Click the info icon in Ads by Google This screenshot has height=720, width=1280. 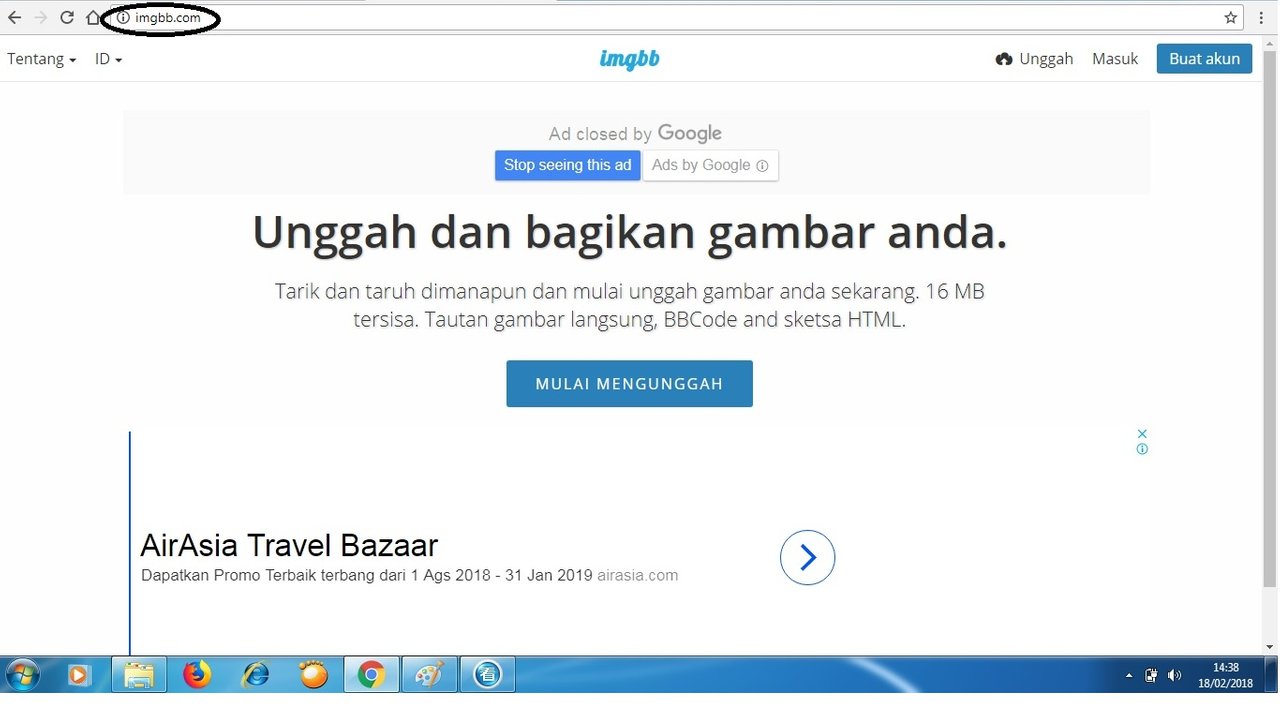[x=762, y=166]
